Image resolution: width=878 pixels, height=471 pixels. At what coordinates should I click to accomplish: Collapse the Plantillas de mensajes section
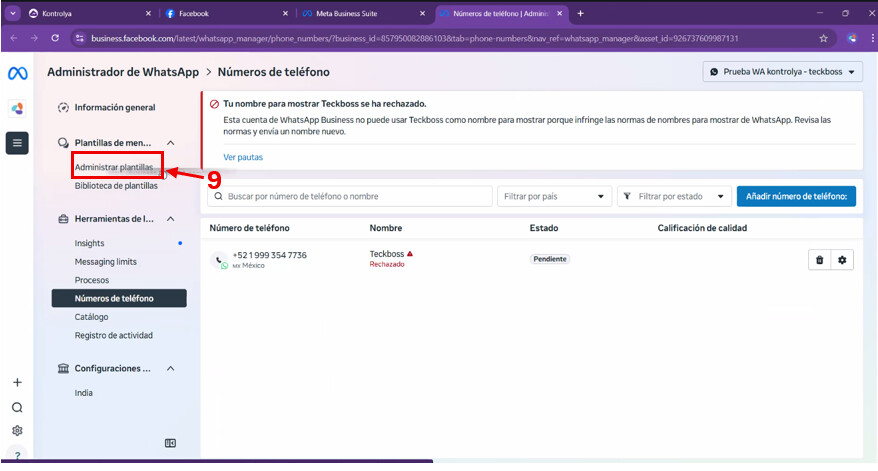[170, 143]
